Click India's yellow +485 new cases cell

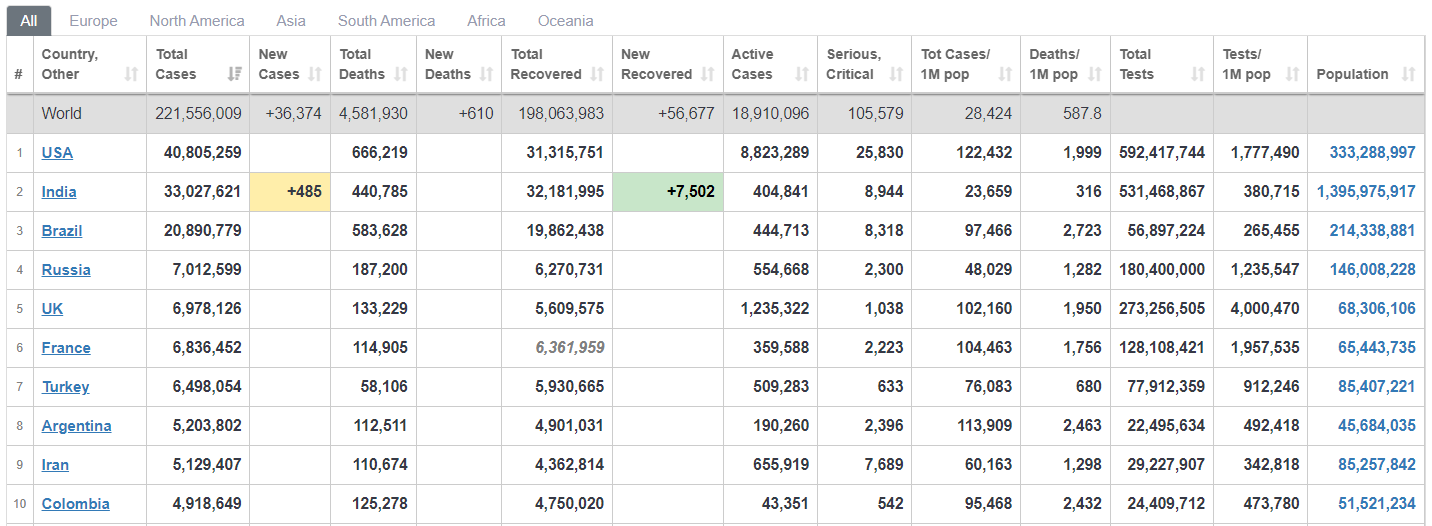290,192
